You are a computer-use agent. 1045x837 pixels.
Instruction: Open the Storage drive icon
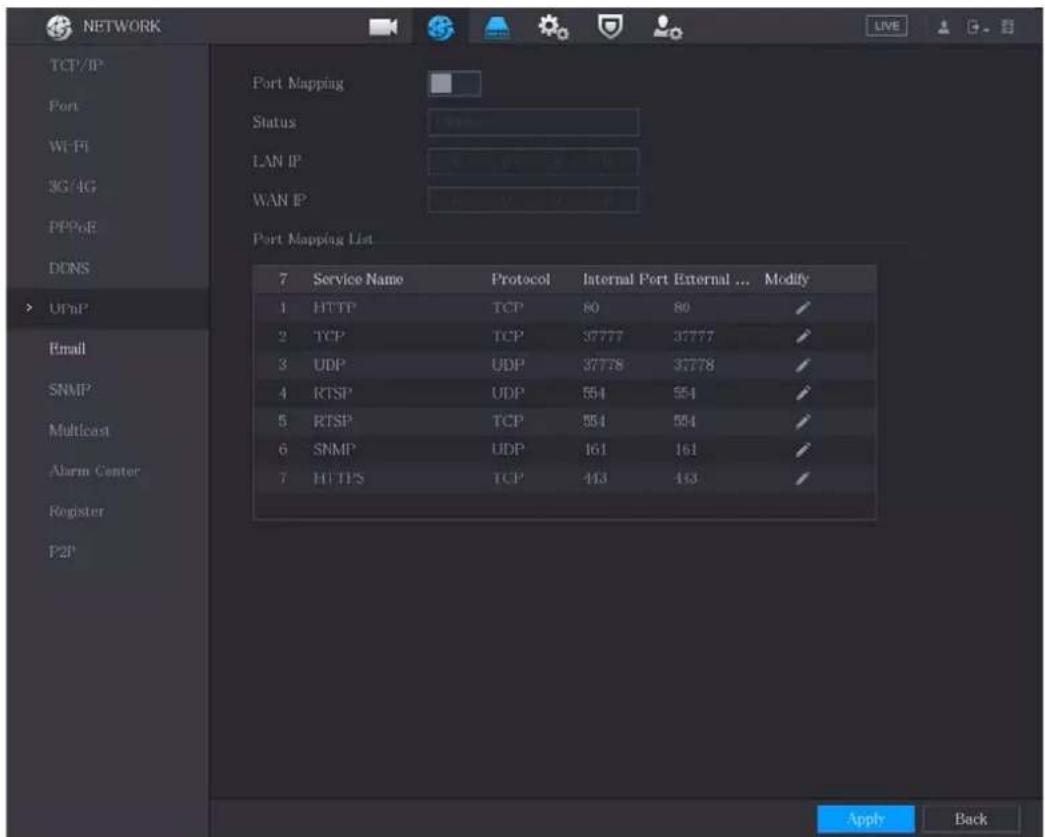(x=497, y=28)
